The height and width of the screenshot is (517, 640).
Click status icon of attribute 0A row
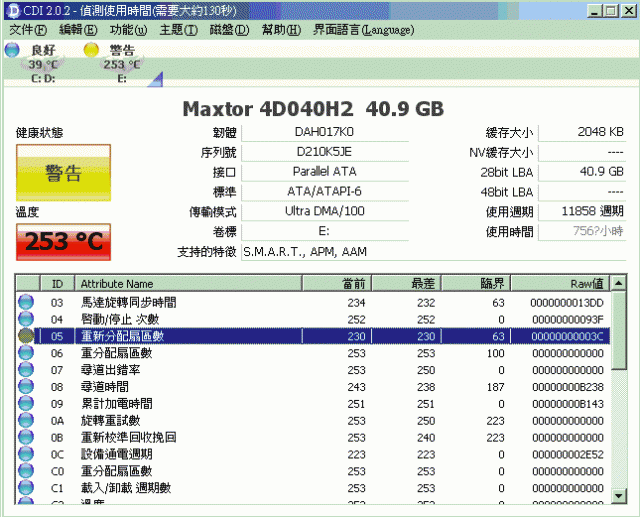26,420
